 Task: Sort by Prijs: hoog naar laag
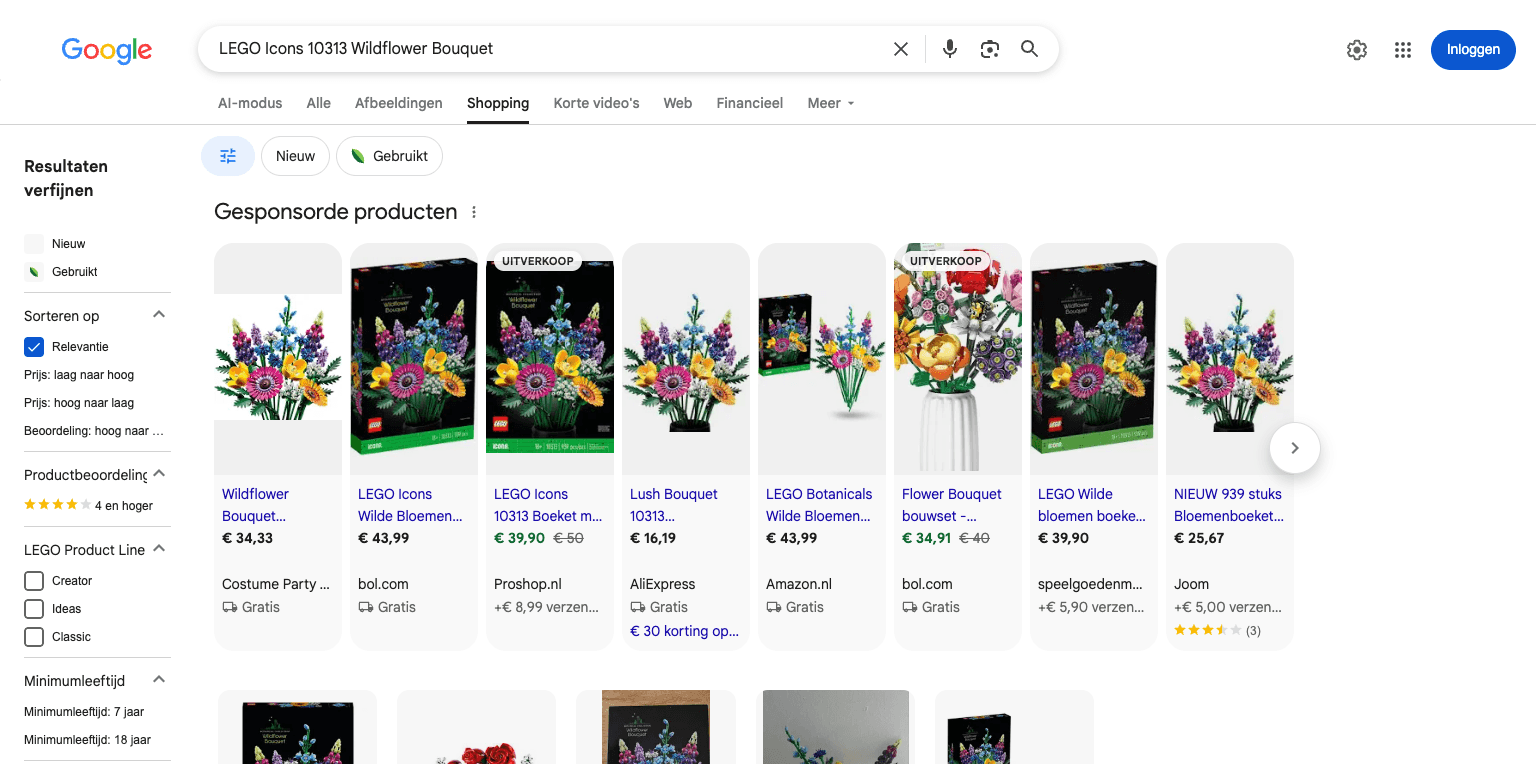pos(79,403)
